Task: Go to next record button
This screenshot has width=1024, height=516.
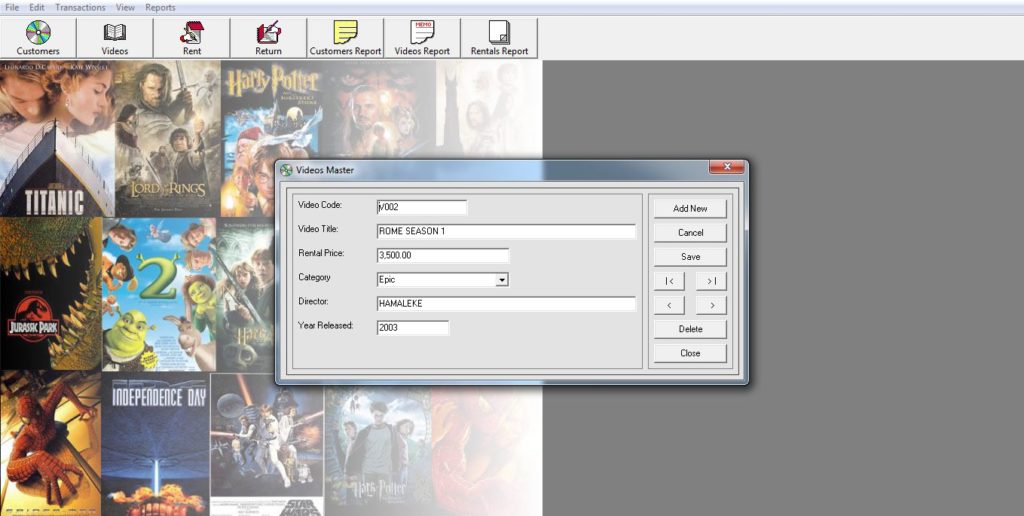Action: pos(711,305)
